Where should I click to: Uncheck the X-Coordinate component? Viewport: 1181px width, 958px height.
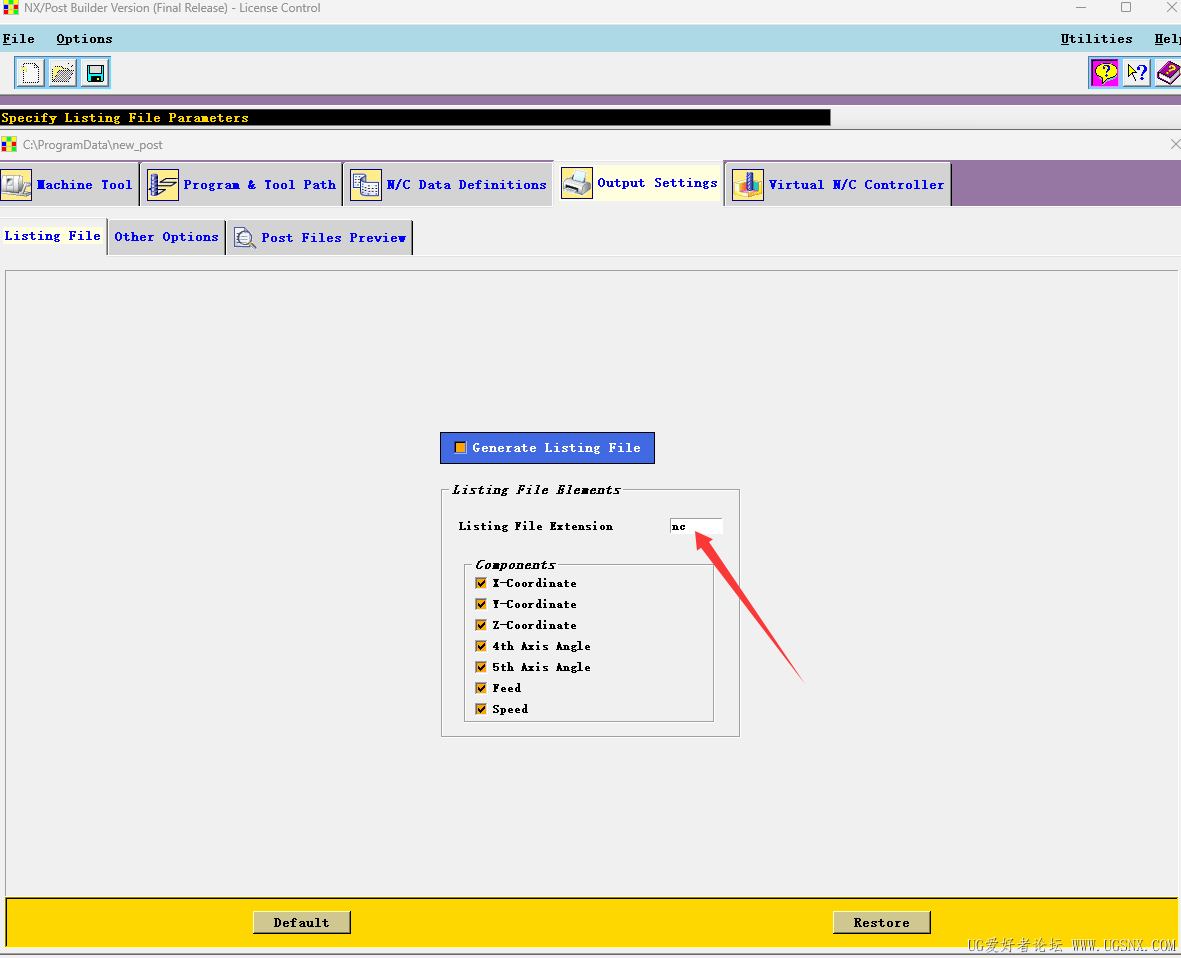(481, 583)
